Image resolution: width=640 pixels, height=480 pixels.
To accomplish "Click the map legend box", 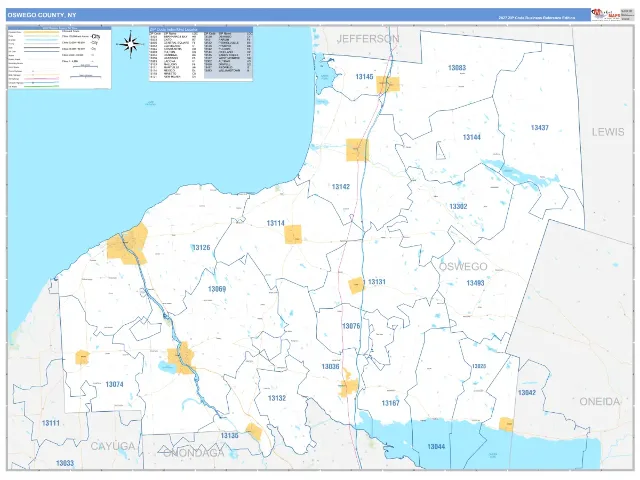I will 60,58.
